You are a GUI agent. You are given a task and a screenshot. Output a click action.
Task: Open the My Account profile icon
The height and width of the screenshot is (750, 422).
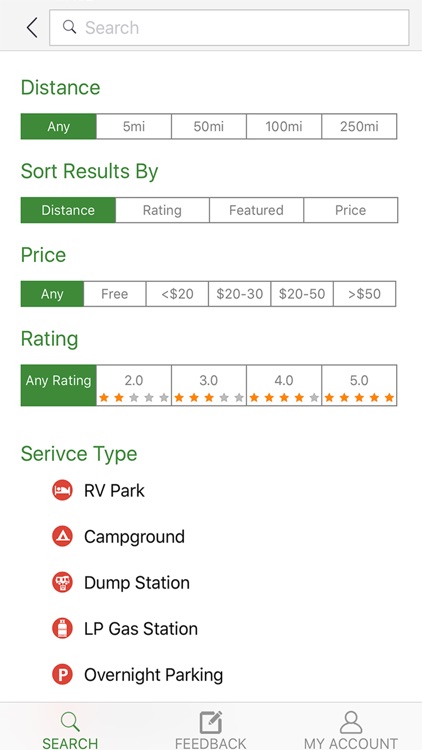351,722
